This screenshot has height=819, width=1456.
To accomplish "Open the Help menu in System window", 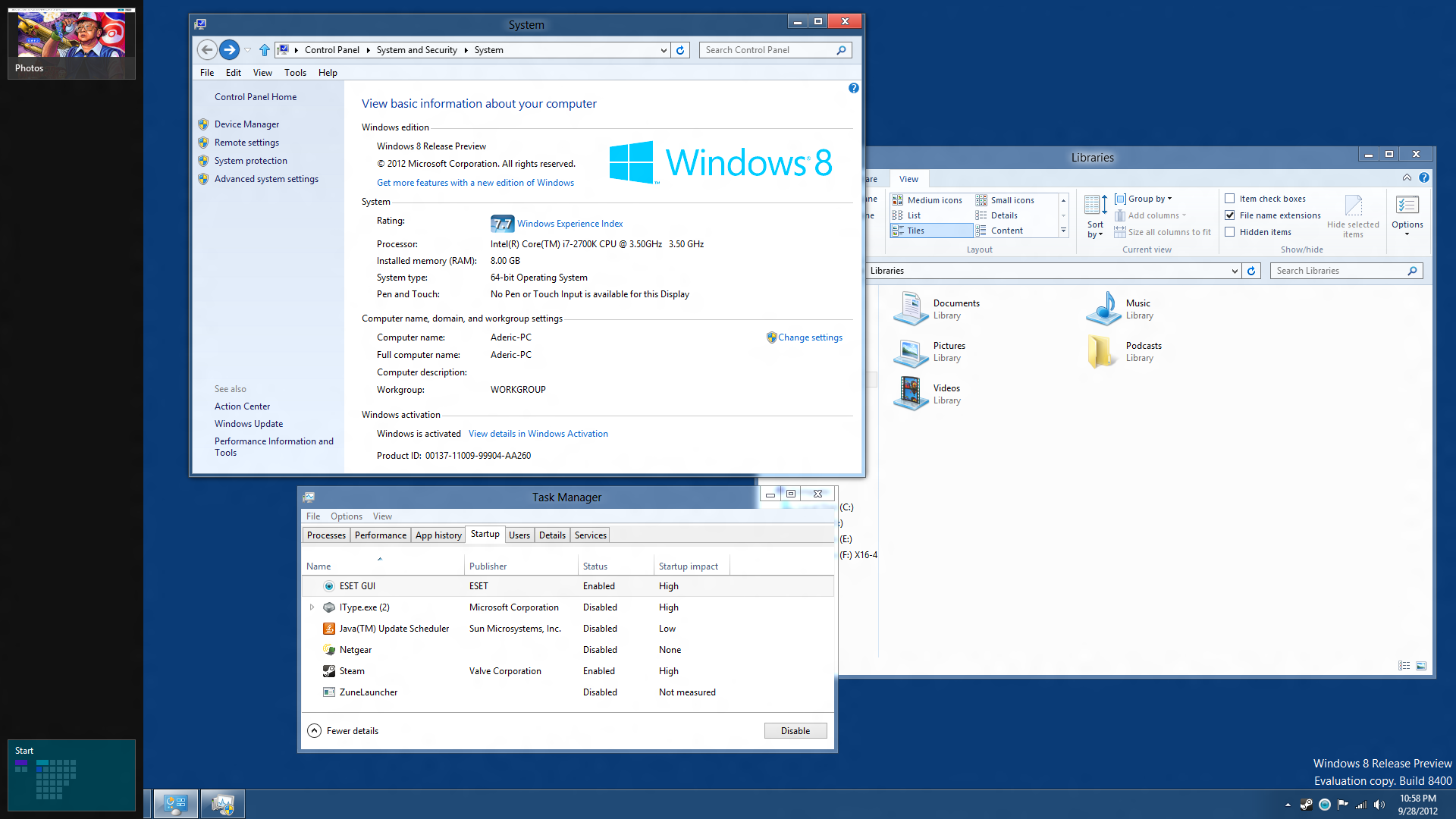I will (328, 73).
